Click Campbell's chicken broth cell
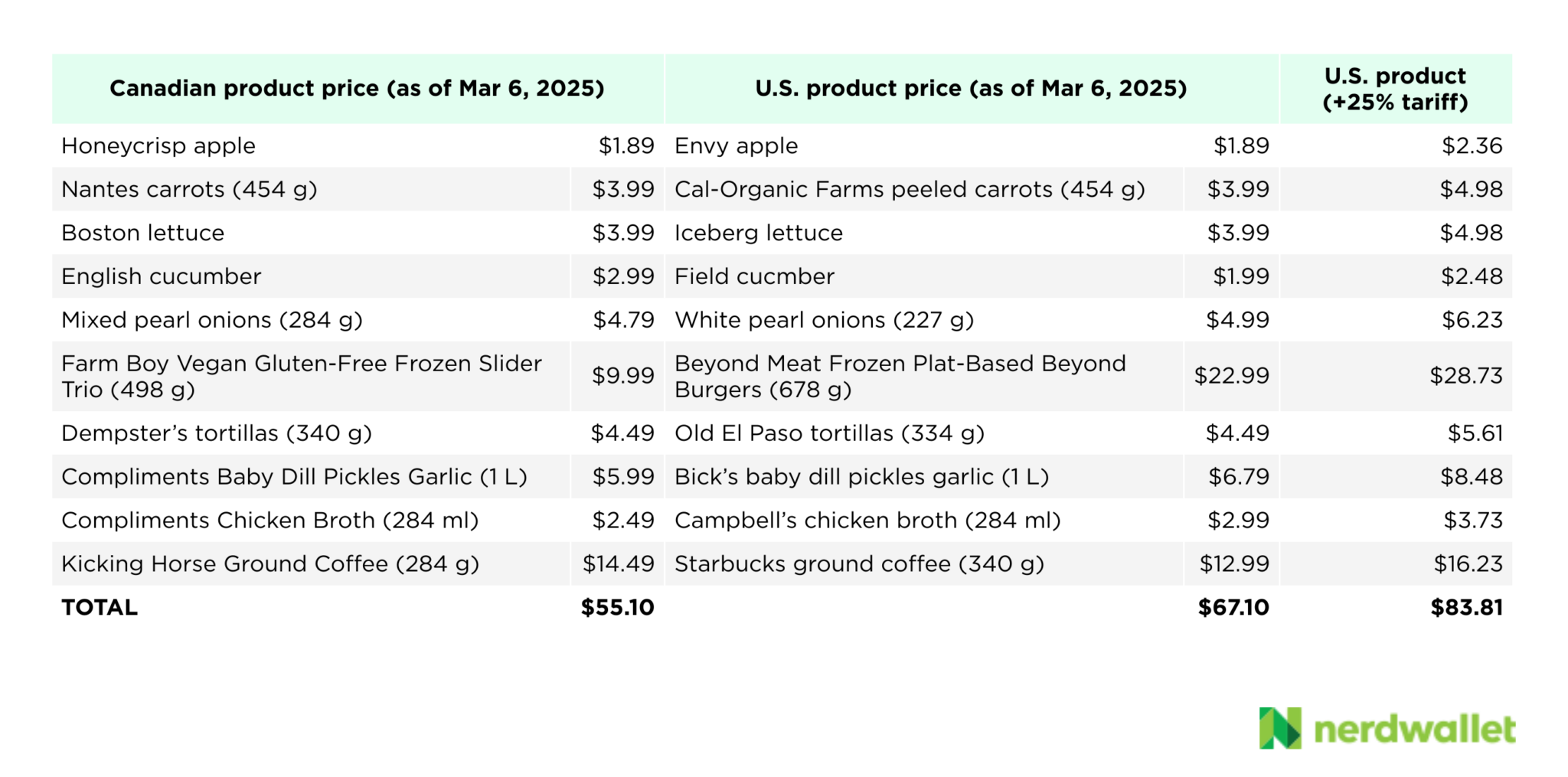 (x=867, y=521)
